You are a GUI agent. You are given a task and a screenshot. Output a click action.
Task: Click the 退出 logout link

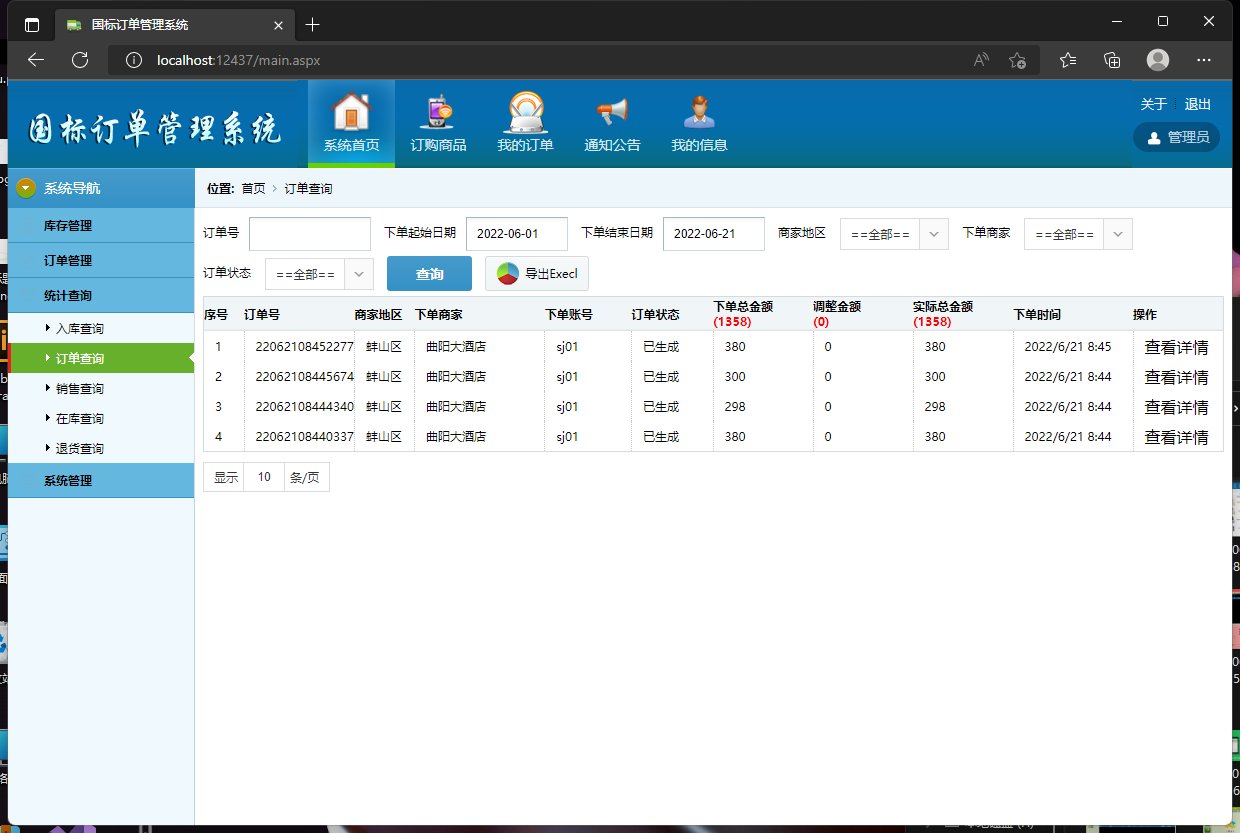(1198, 104)
